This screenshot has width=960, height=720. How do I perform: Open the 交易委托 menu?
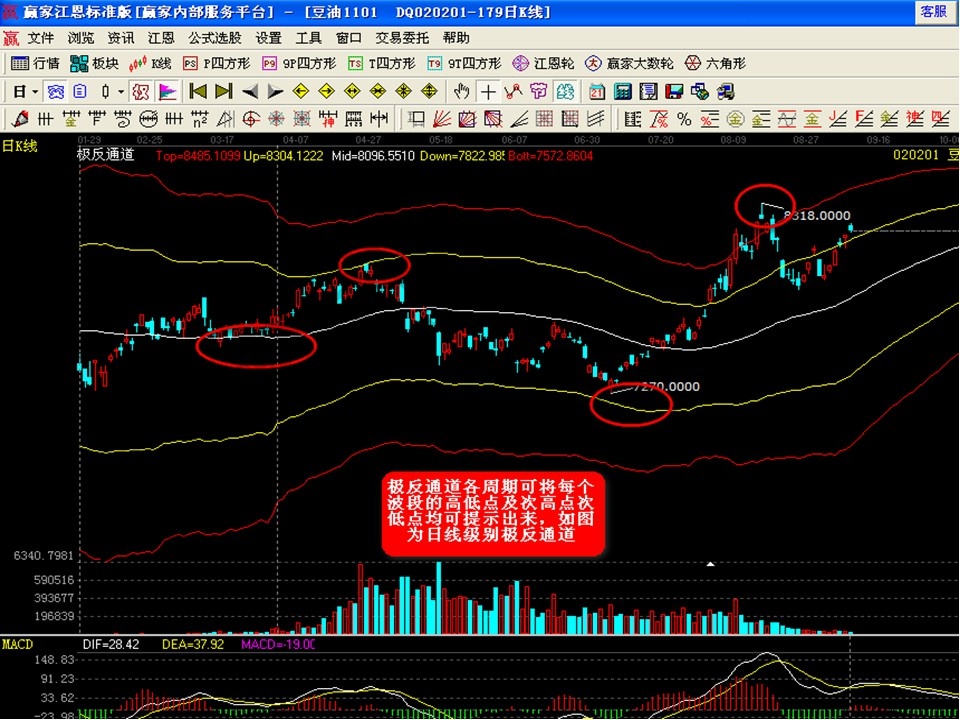point(402,38)
